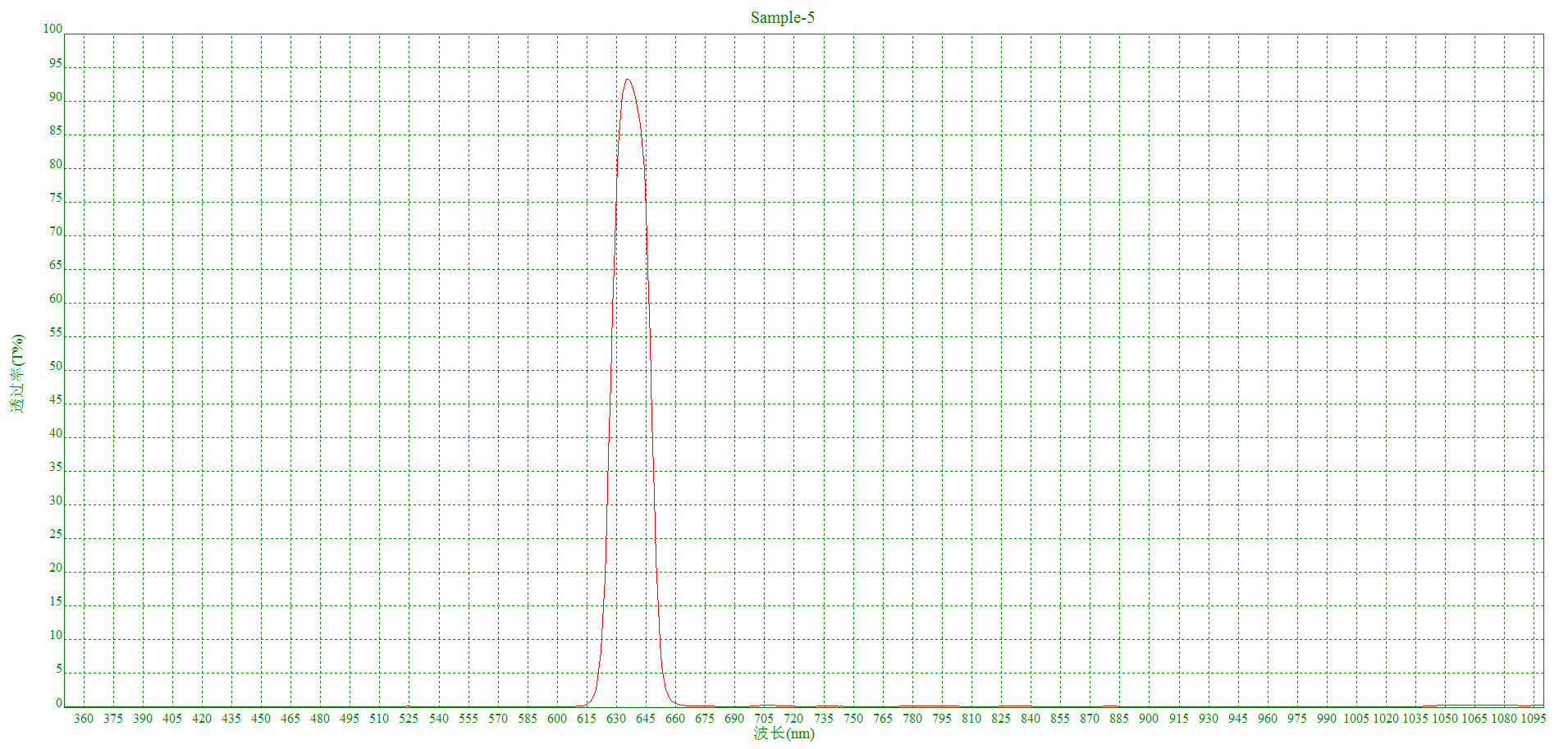Click the y-axis tick label 100
The image size is (1568, 749).
pyautogui.click(x=53, y=29)
